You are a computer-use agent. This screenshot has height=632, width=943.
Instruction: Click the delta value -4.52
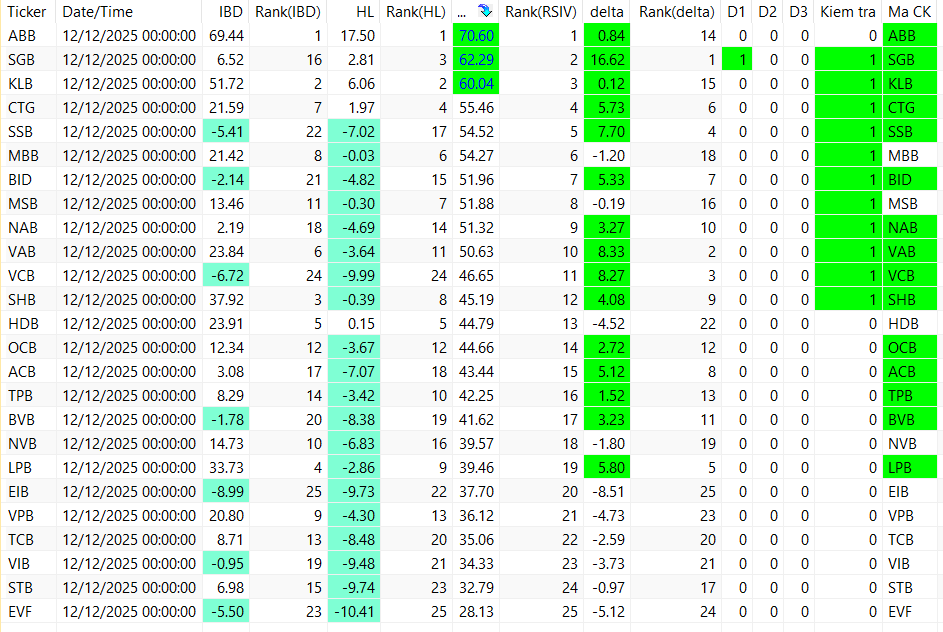[x=609, y=324]
